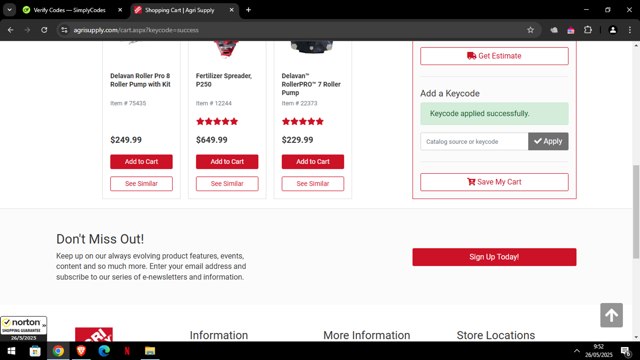
Task: See similar items for Roller Pro 8 pump
Action: click(141, 184)
